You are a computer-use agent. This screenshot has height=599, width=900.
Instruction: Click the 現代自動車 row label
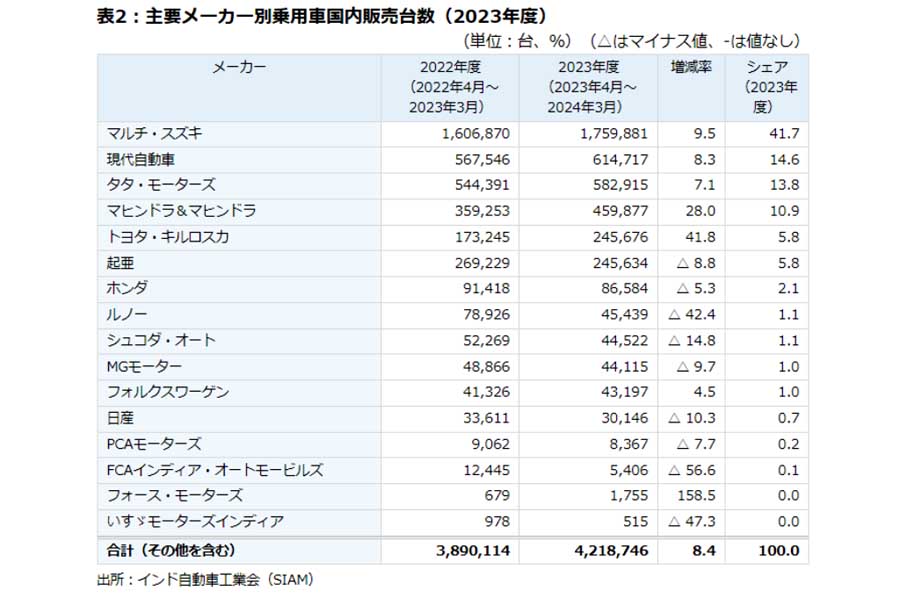click(141, 160)
